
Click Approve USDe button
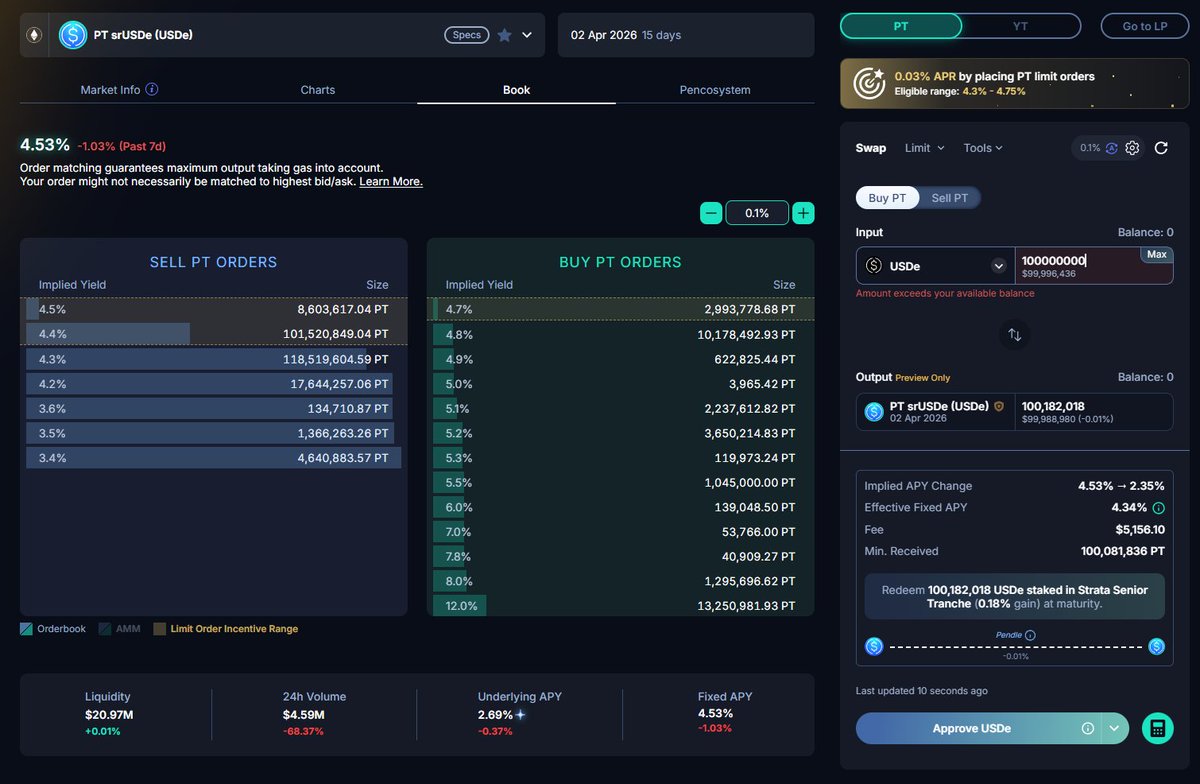[970, 728]
